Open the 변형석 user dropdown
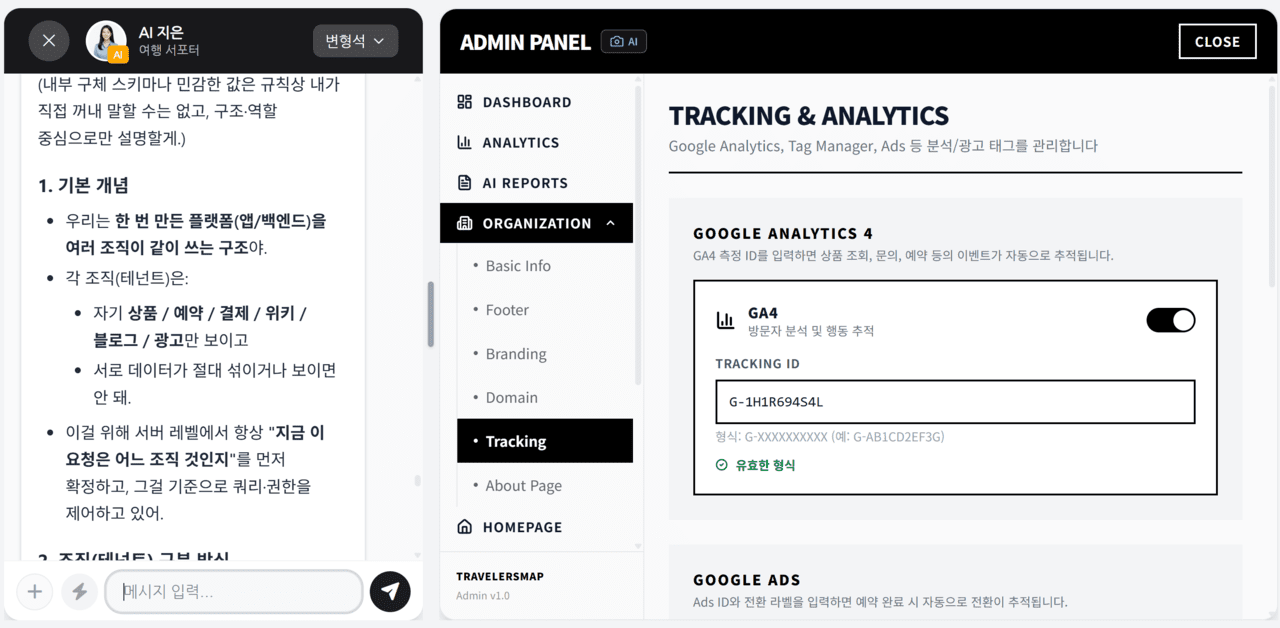 (x=355, y=41)
